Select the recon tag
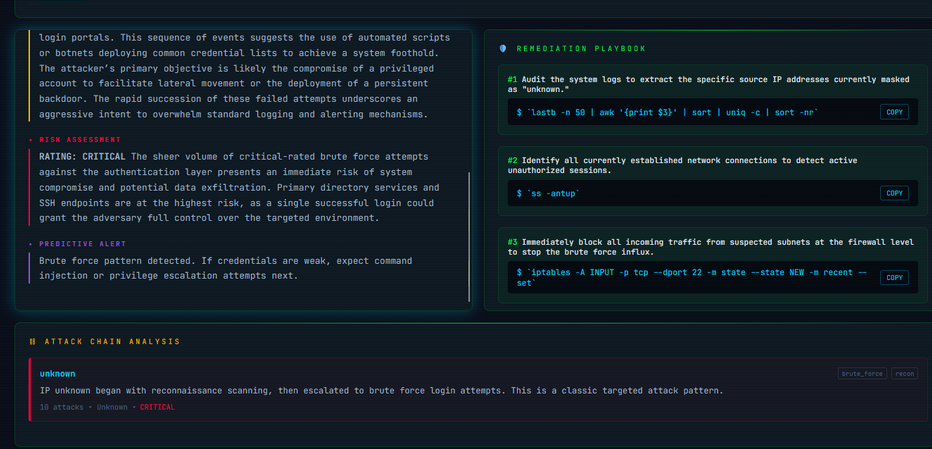The width and height of the screenshot is (932, 449). 904,374
